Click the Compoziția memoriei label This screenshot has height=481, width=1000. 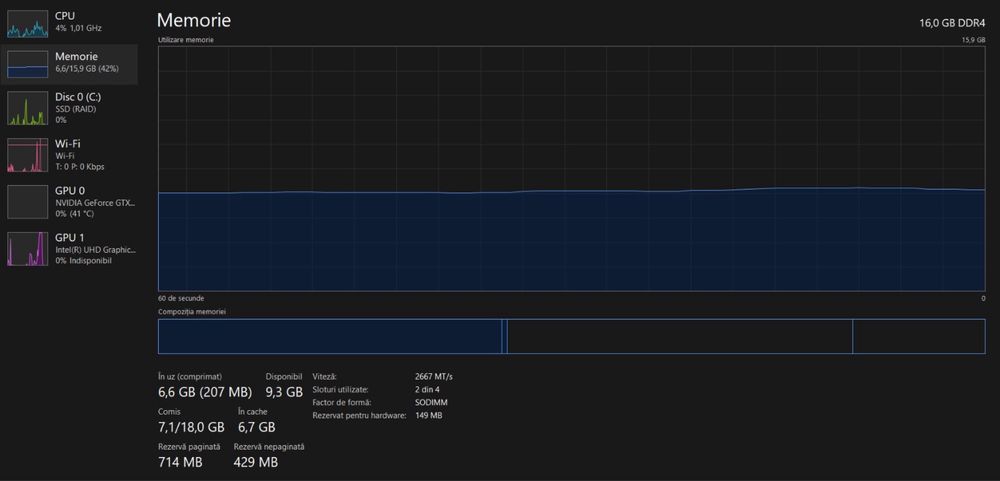coord(191,312)
